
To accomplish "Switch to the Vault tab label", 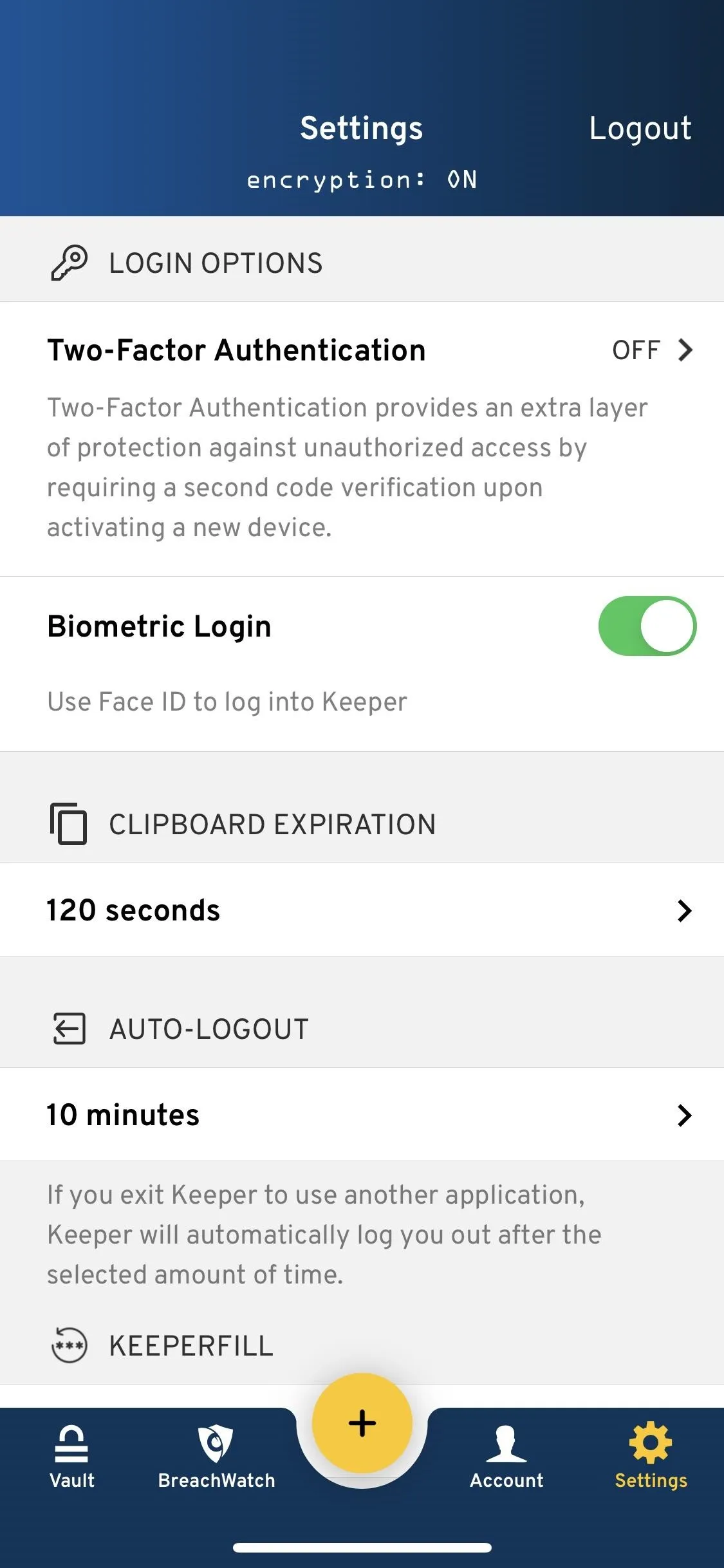I will tap(72, 1480).
